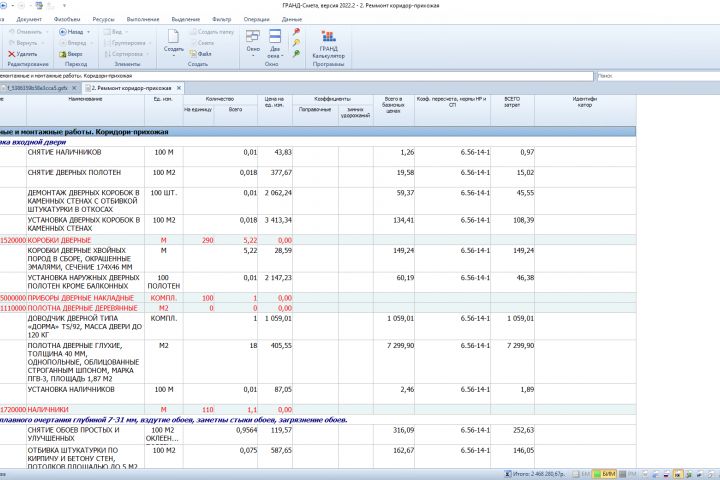This screenshot has height=480, width=720.
Task: Click the Создать blank page icon
Action: [x=174, y=36]
